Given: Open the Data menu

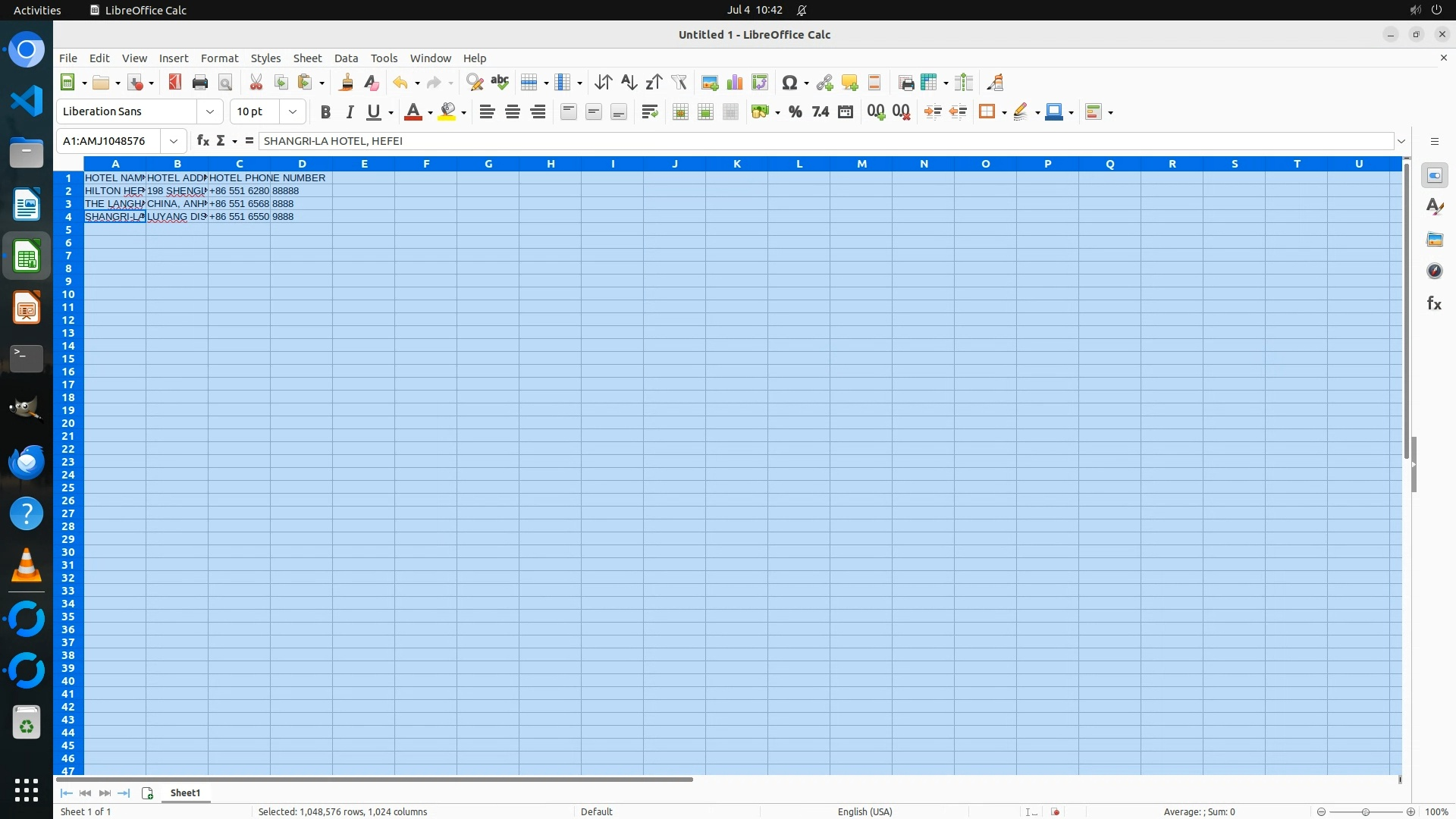Looking at the screenshot, I should click(x=346, y=58).
